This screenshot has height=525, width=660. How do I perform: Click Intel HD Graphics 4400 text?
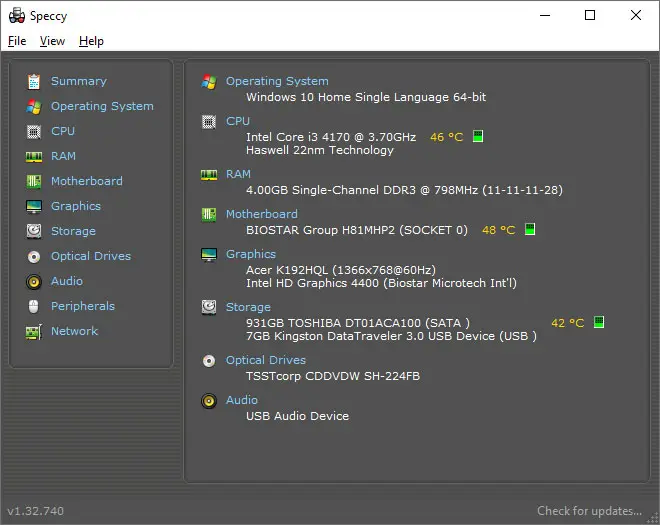pyautogui.click(x=381, y=283)
